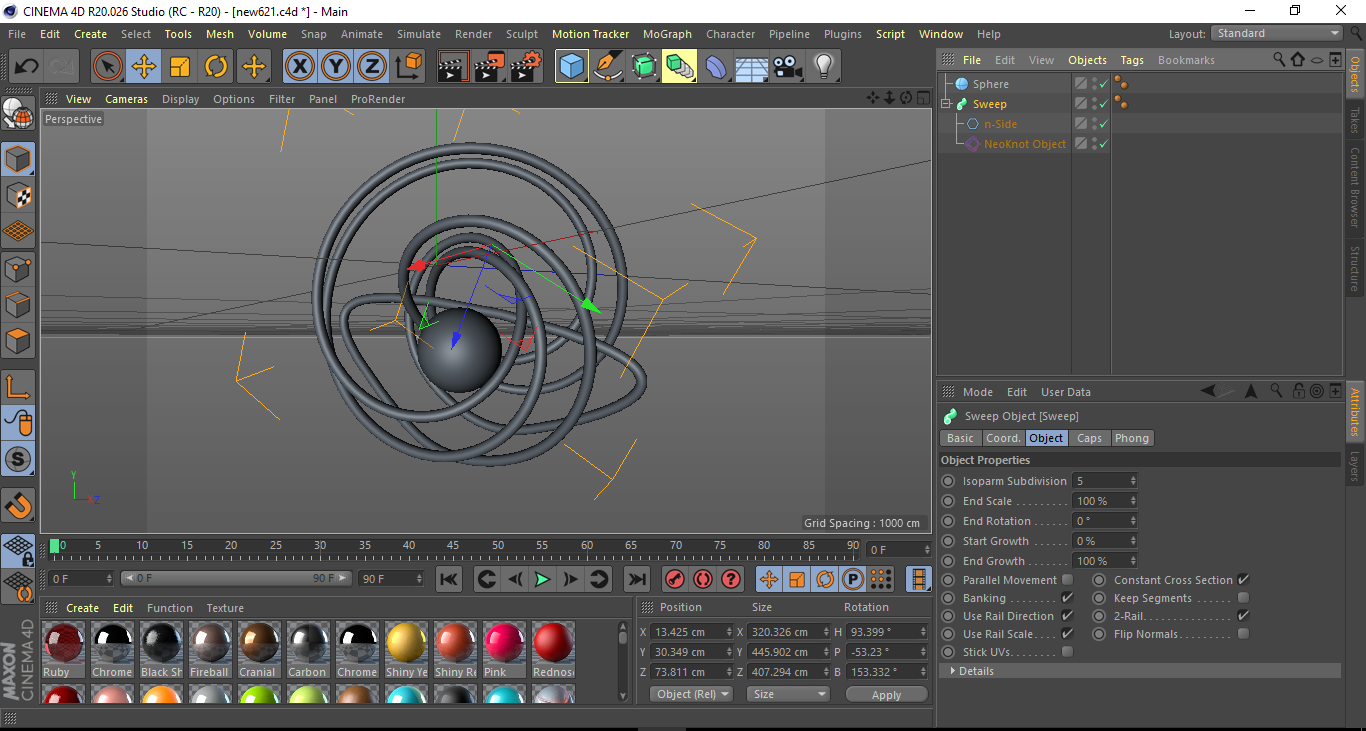Toggle Autokeying button

[x=703, y=579]
